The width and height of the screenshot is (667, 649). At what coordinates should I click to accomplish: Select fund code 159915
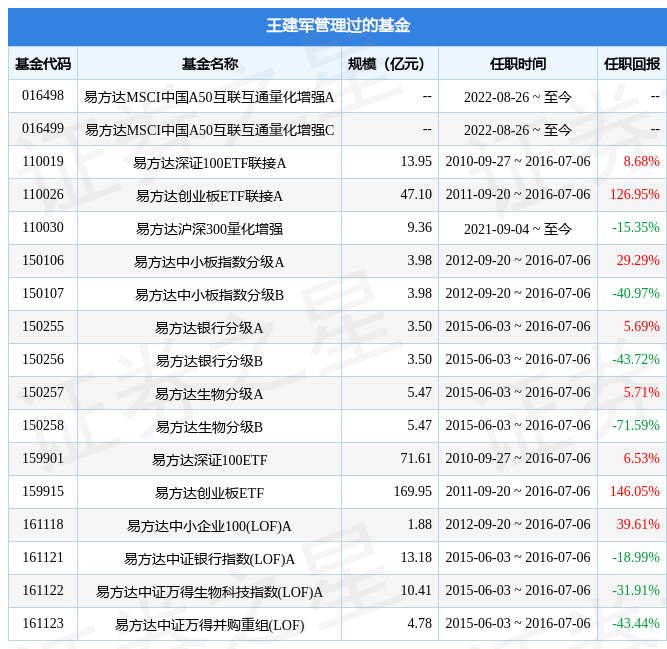[43, 491]
